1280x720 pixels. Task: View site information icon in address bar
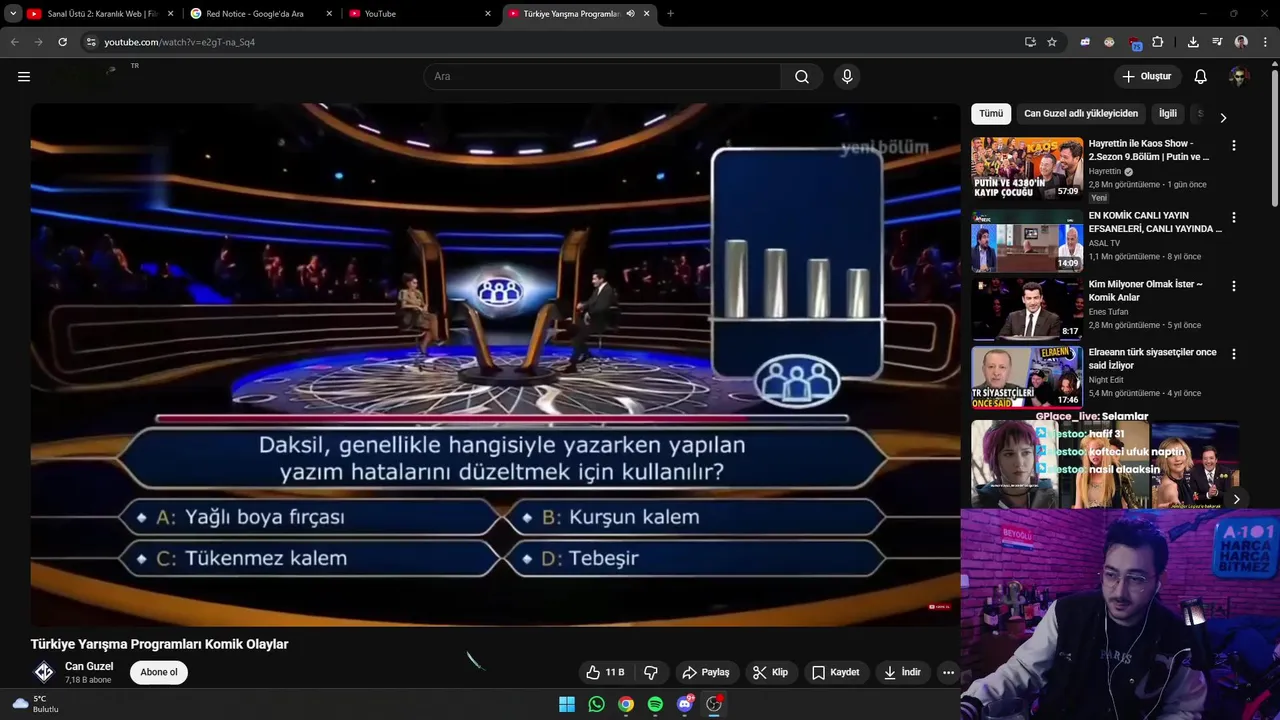pyautogui.click(x=90, y=42)
